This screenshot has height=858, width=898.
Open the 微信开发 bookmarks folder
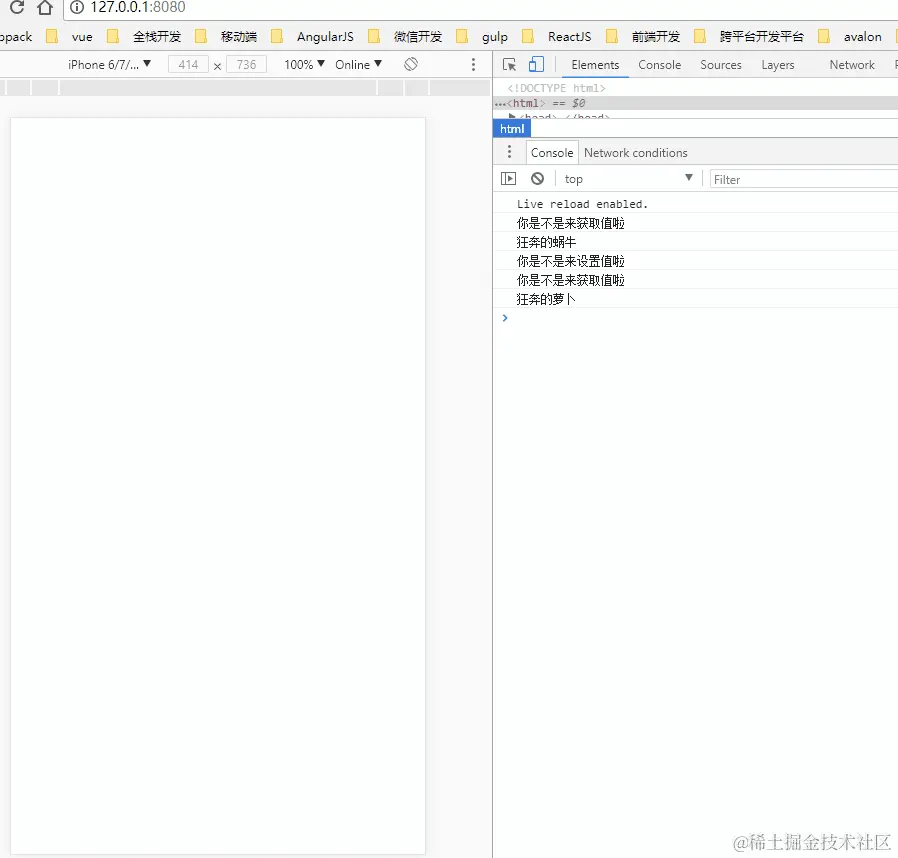click(405, 37)
